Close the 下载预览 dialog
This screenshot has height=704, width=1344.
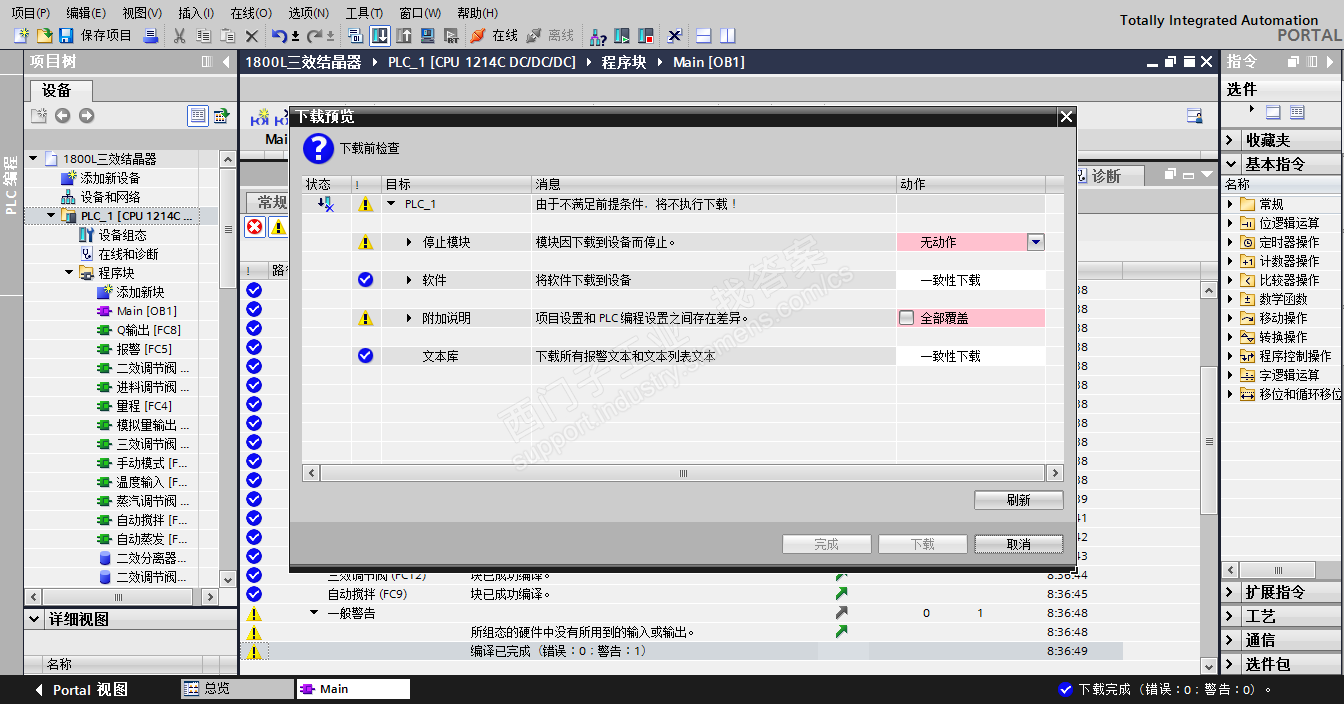[x=1066, y=117]
